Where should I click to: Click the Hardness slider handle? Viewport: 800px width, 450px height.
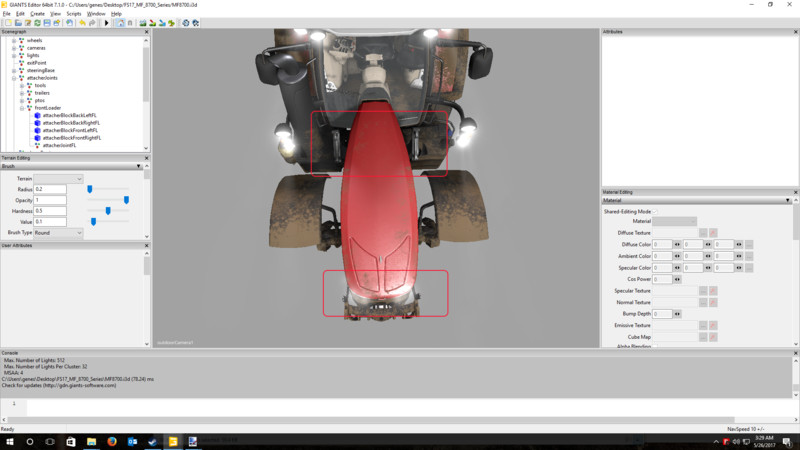108,211
